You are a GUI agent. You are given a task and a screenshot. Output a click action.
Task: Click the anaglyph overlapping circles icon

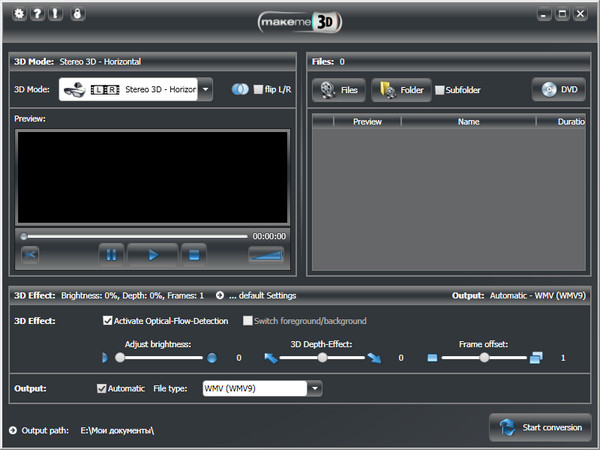pyautogui.click(x=240, y=90)
